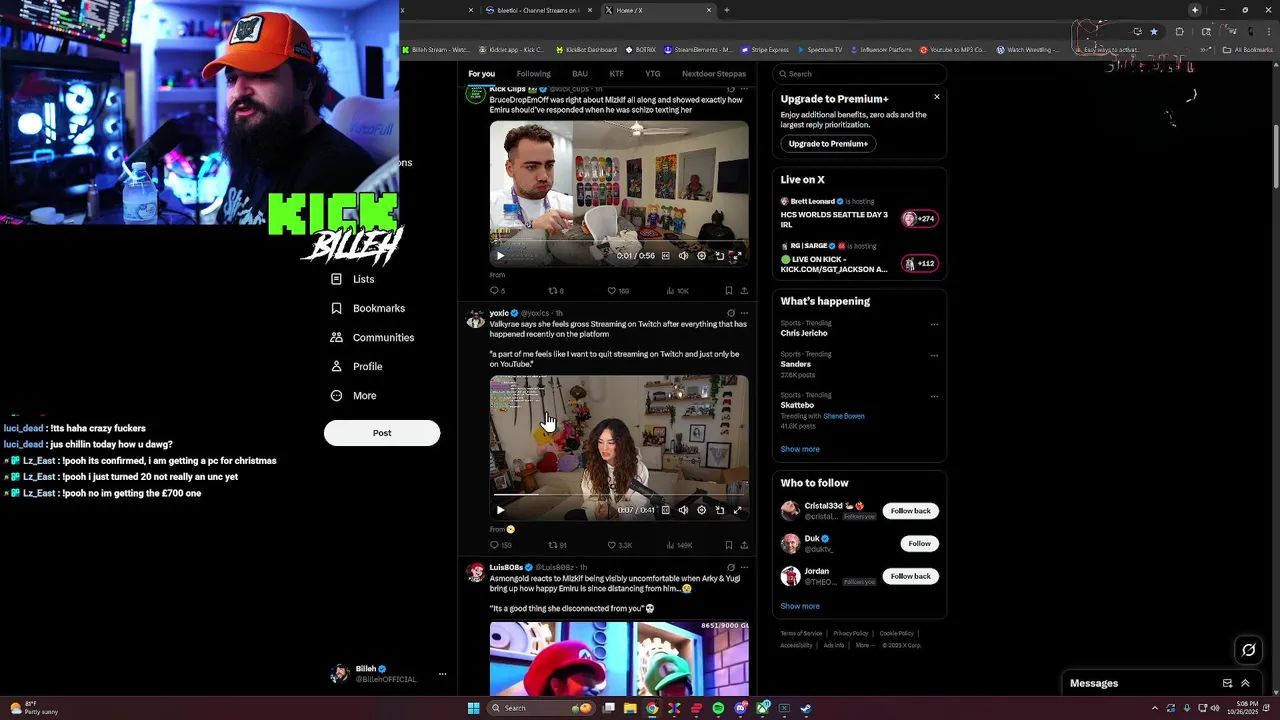Click Mizkif video progress bar
1280x720 pixels.
click(619, 240)
